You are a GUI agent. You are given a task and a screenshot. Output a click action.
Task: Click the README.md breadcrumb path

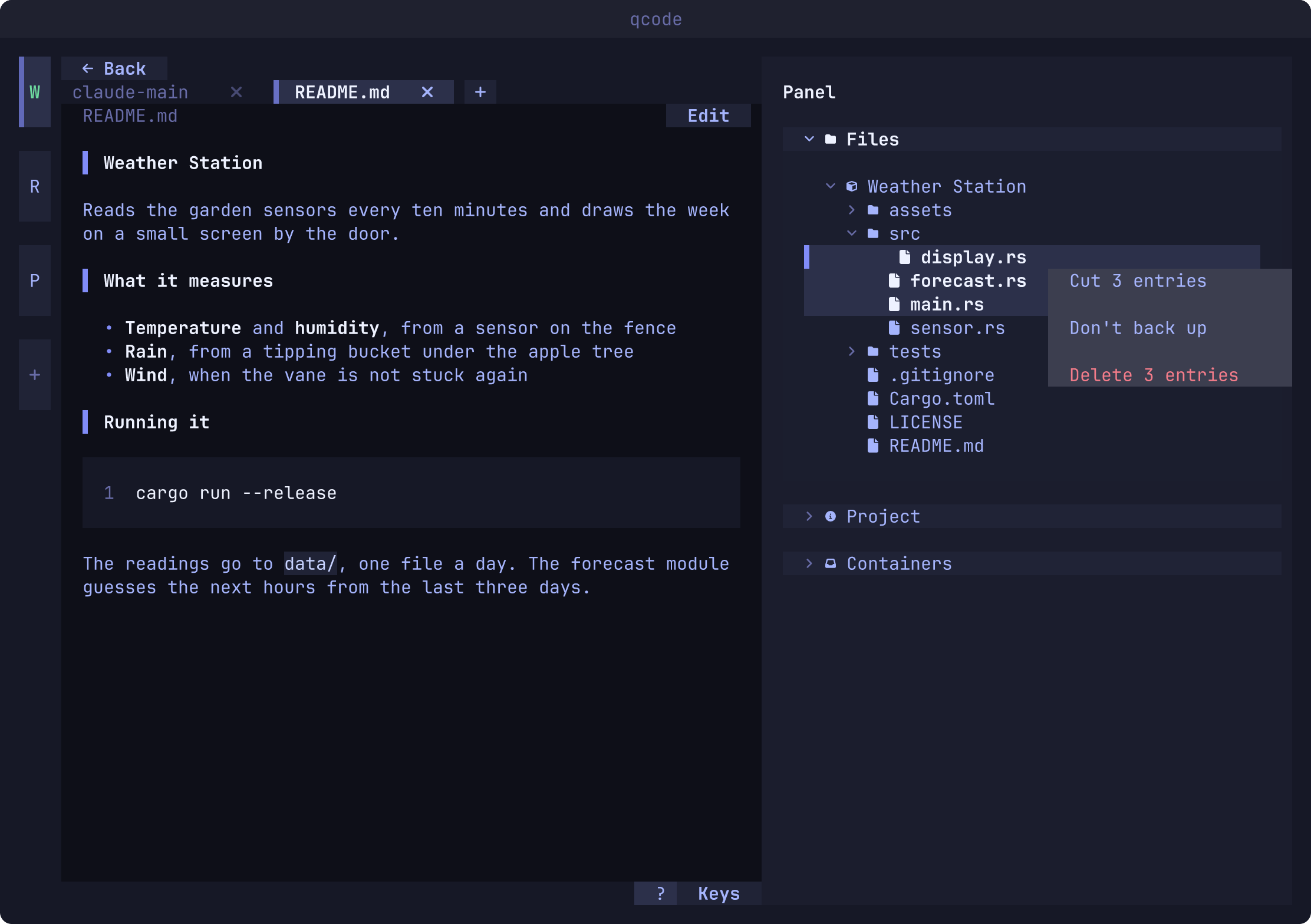point(130,115)
